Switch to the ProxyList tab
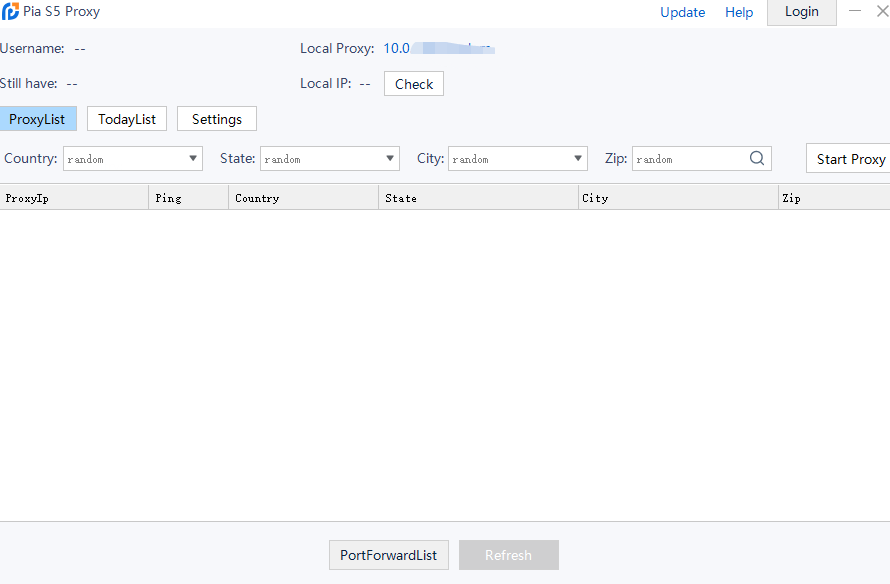Screen dimensions: 890x584 [x=37, y=119]
